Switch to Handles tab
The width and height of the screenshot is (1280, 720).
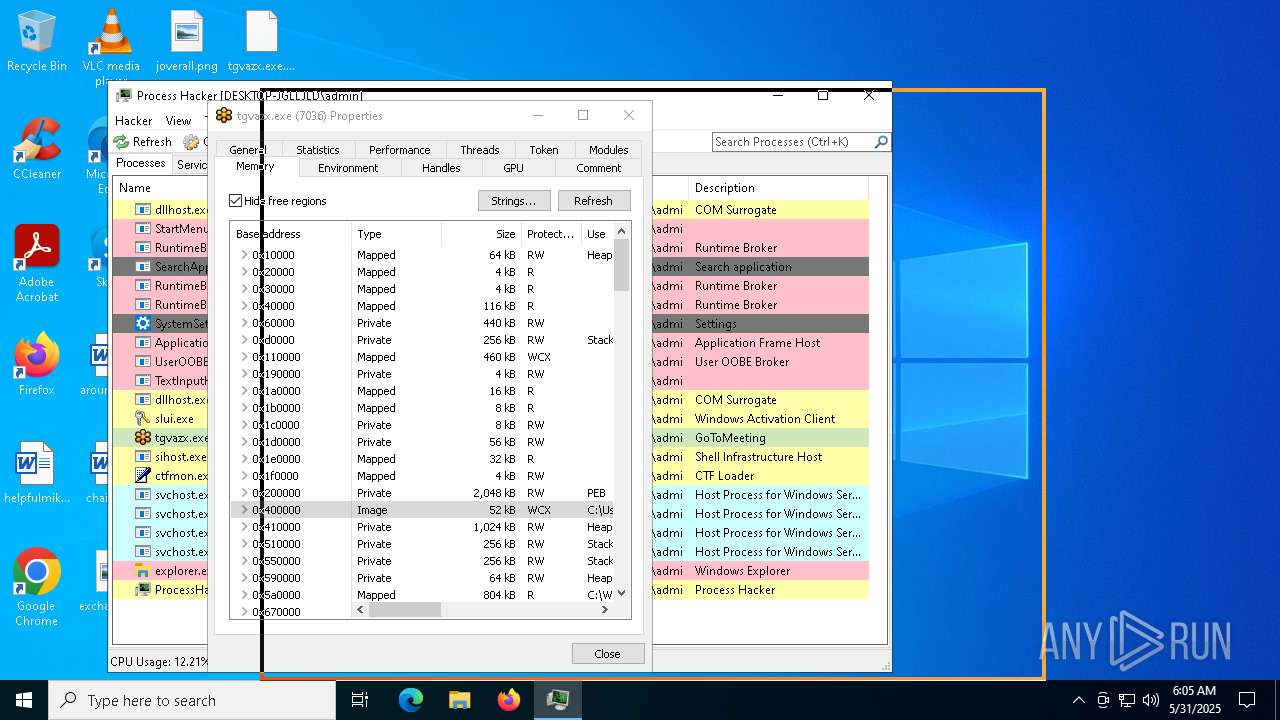pos(441,168)
